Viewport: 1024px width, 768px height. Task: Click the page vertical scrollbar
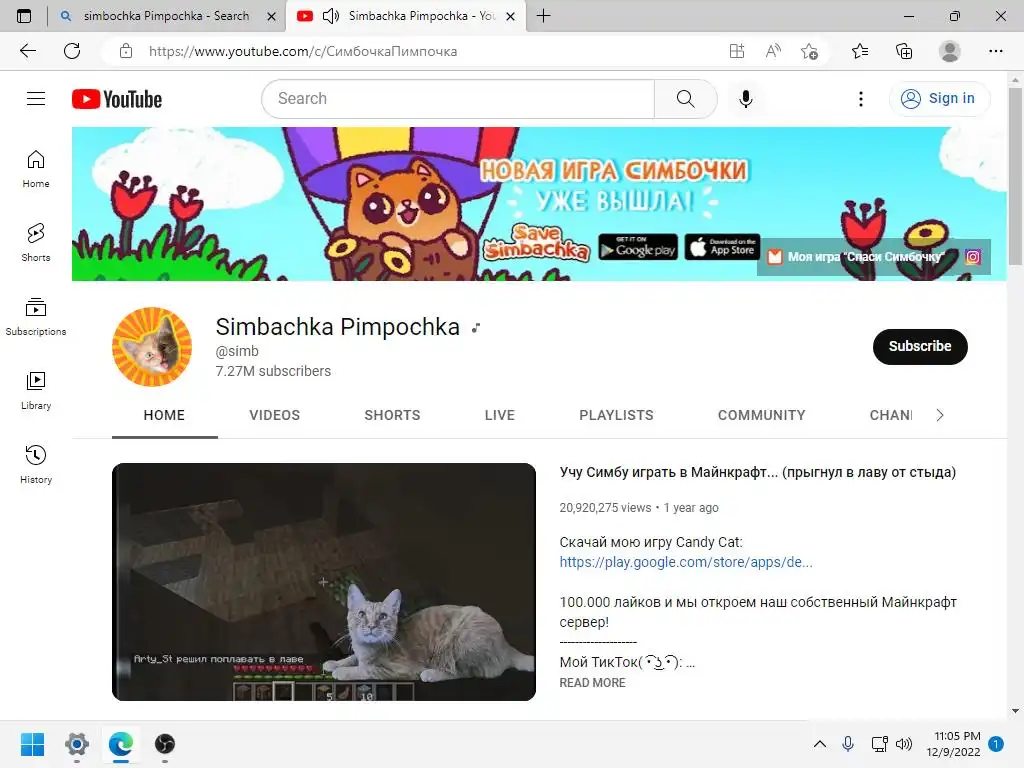[1015, 176]
